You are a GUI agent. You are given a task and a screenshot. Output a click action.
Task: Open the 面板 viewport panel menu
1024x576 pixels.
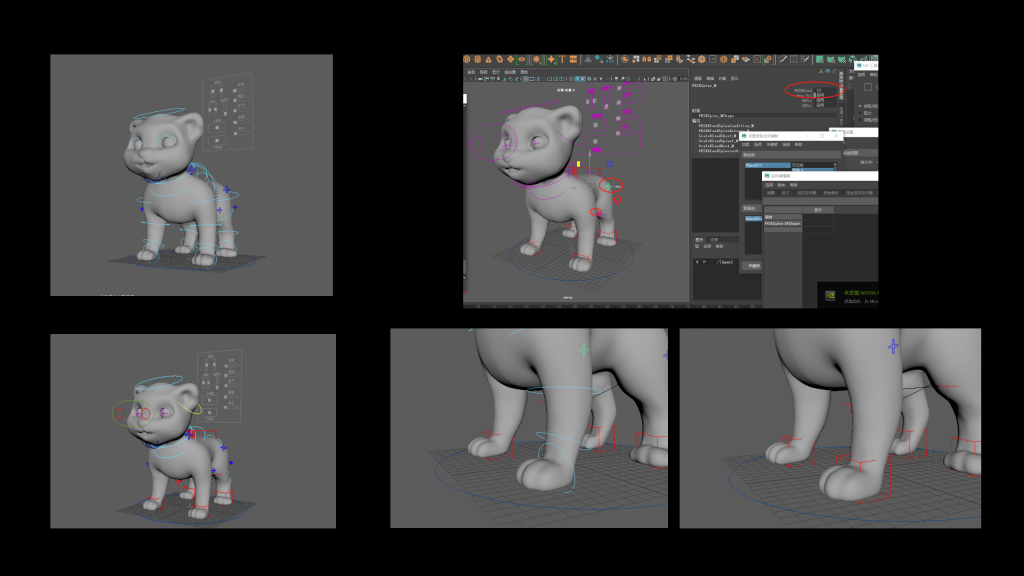click(x=524, y=72)
